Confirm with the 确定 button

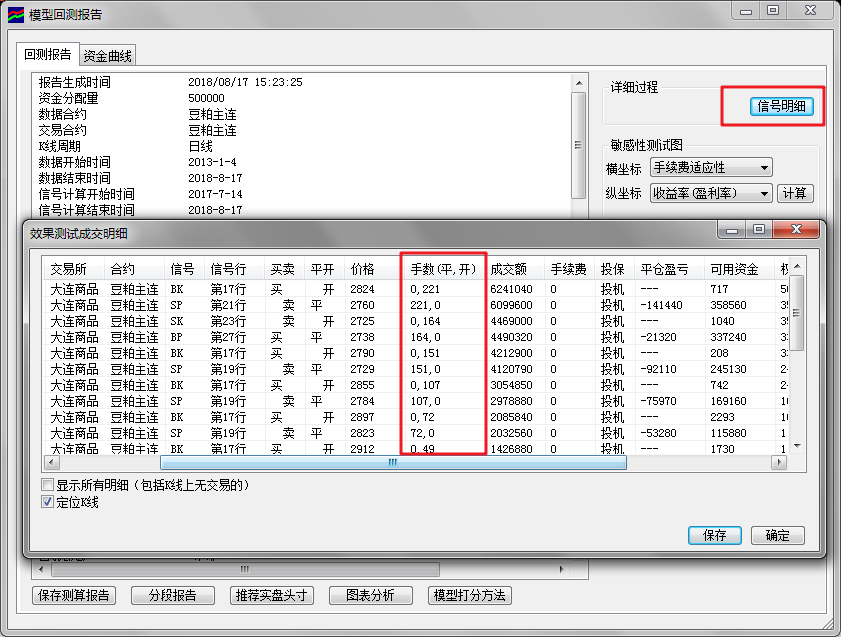778,535
